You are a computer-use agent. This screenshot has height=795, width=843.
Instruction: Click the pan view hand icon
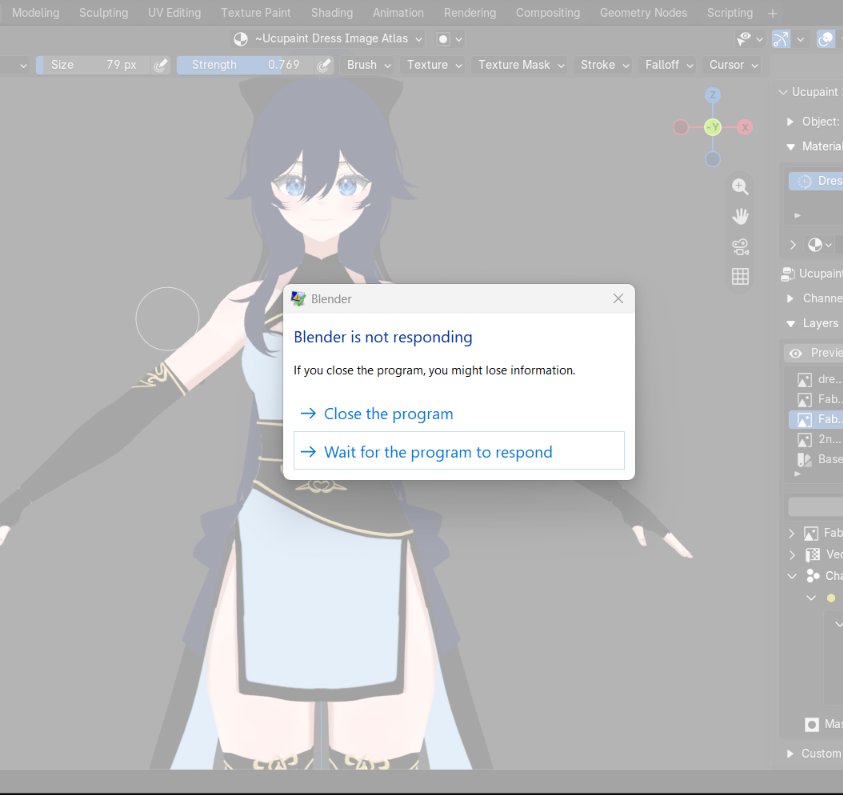(x=740, y=217)
